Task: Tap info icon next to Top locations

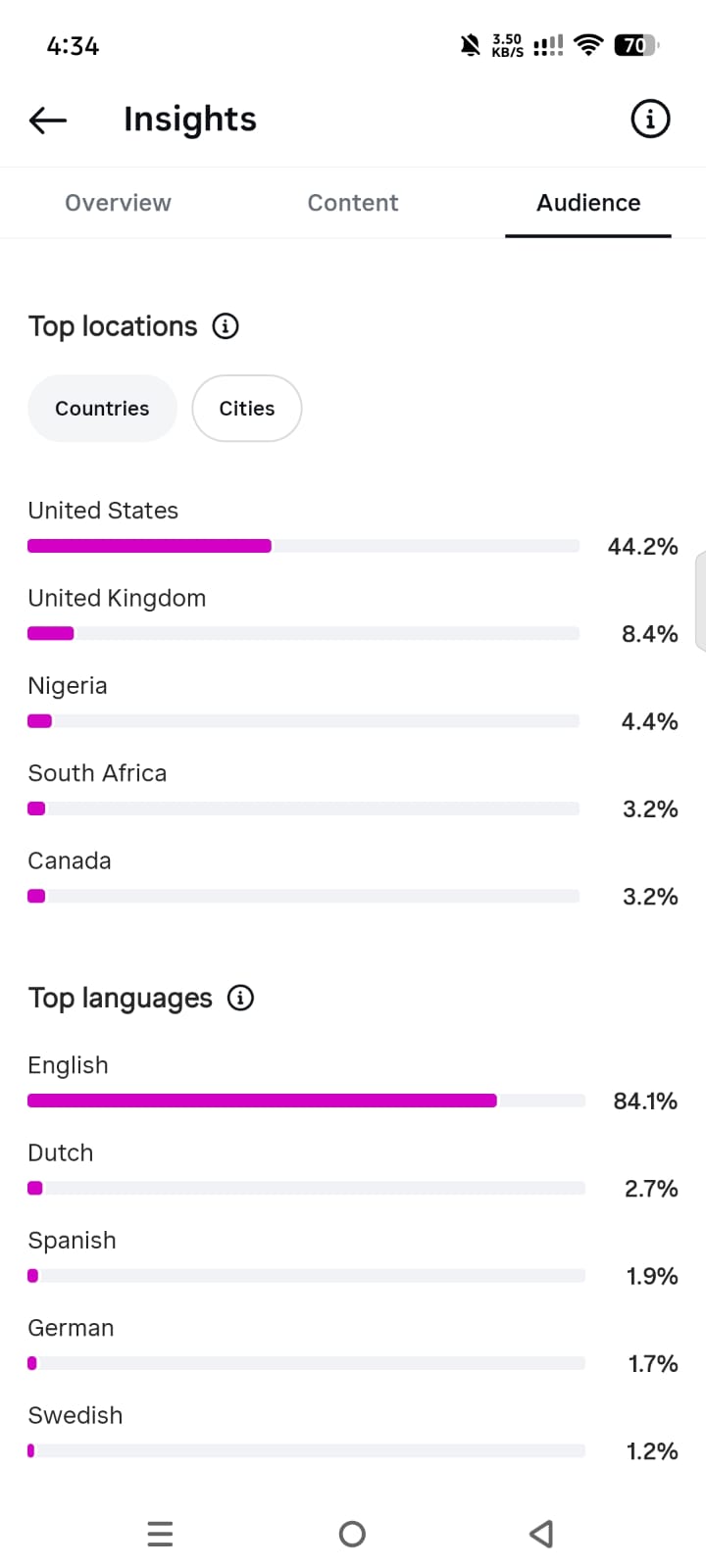Action: (226, 326)
